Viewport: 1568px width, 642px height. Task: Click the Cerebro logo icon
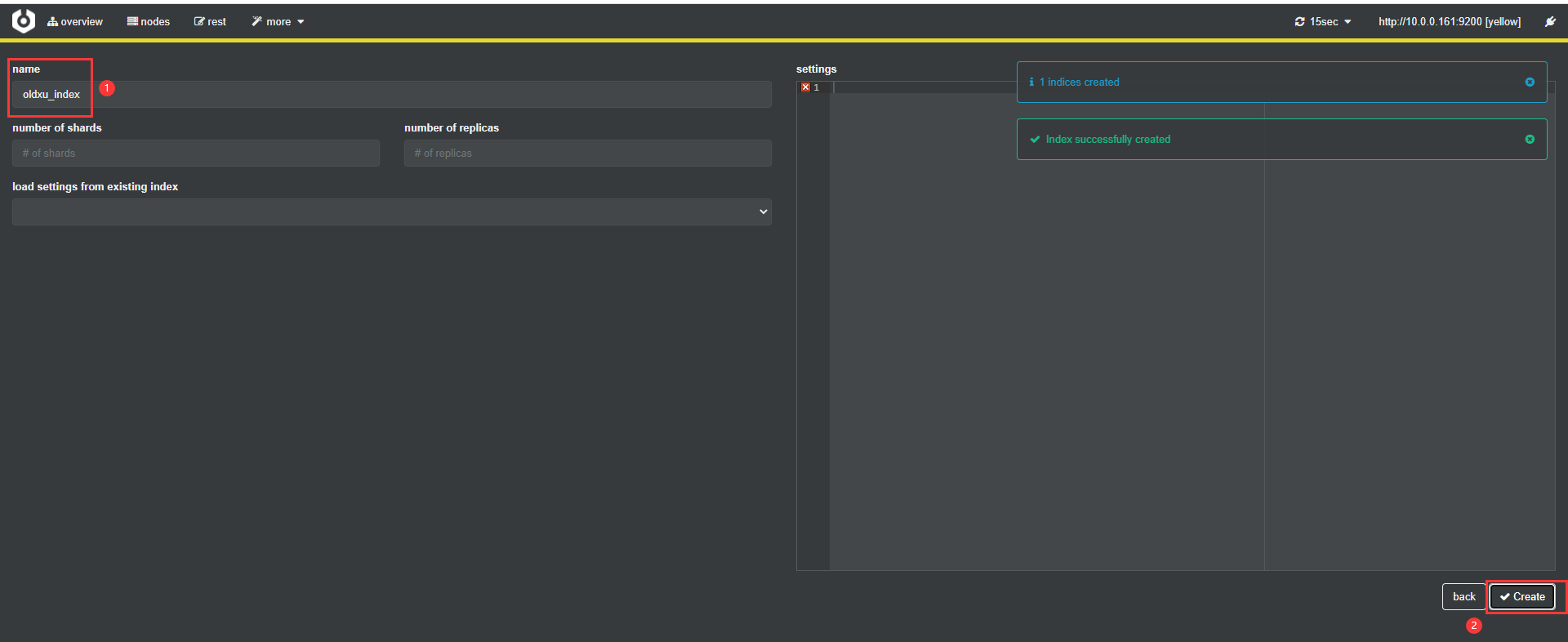24,21
